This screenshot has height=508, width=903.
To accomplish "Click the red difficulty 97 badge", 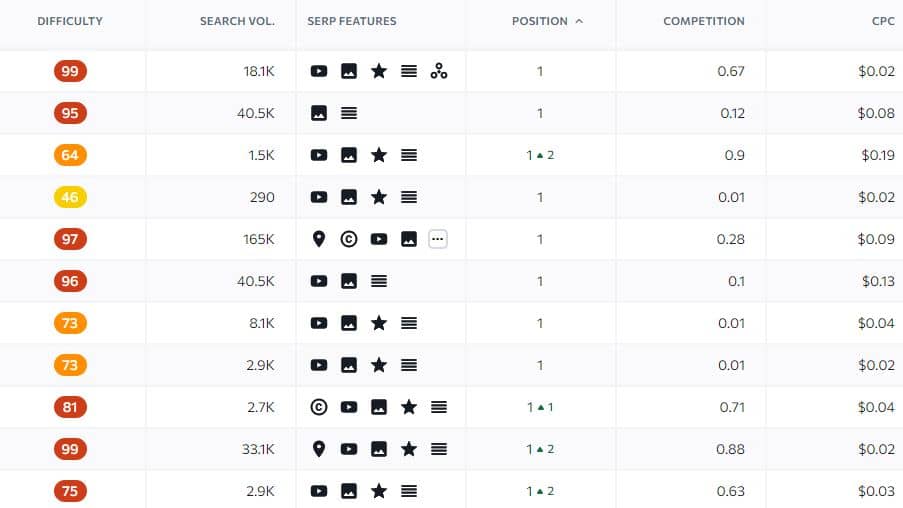I will [70, 239].
